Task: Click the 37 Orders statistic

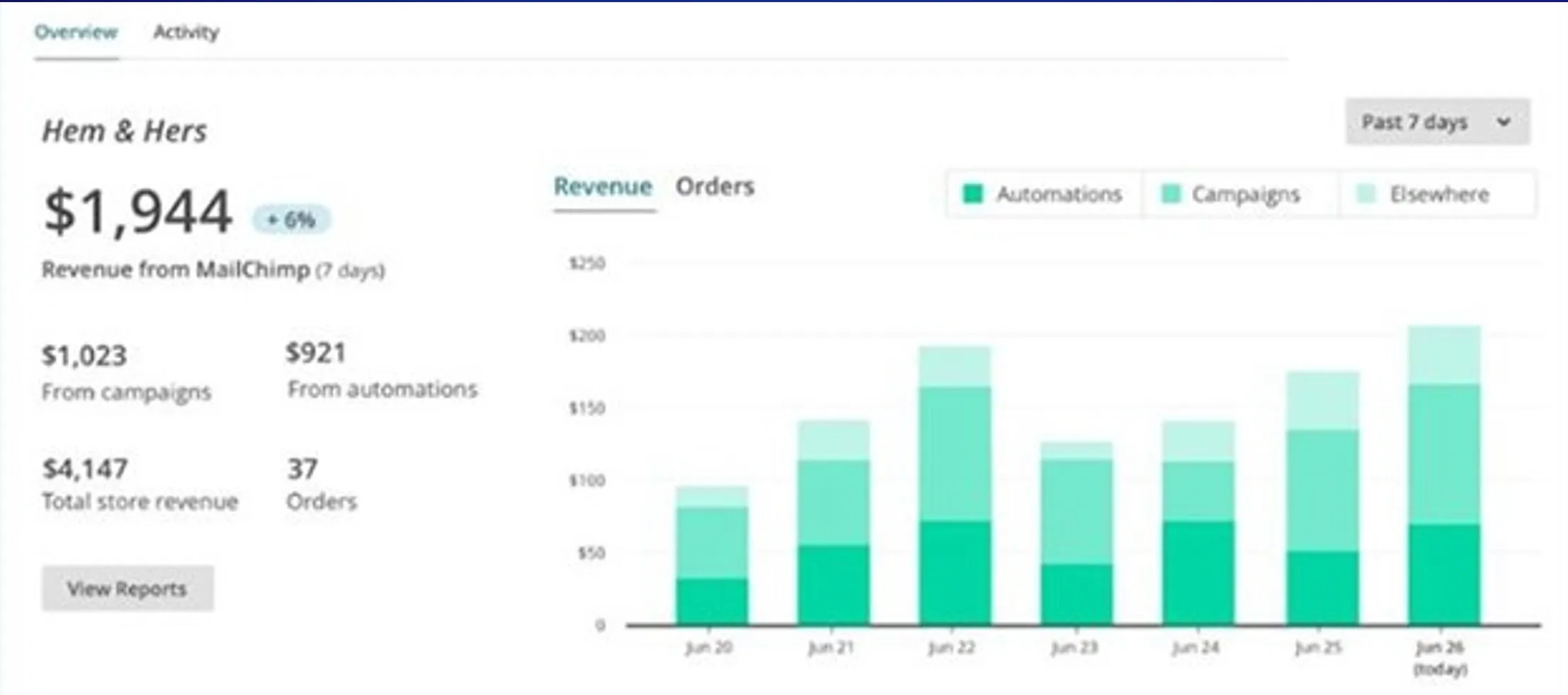Action: [x=302, y=469]
